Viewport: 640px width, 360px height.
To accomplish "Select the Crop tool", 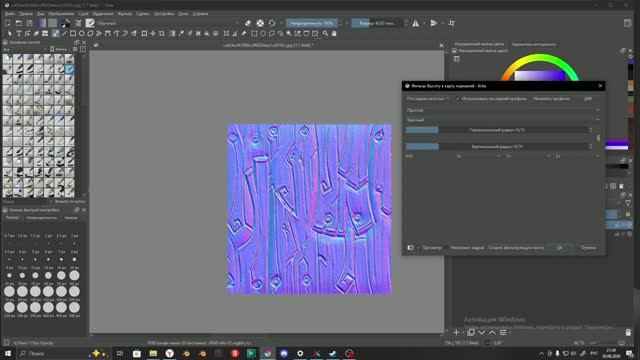I will (162, 33).
